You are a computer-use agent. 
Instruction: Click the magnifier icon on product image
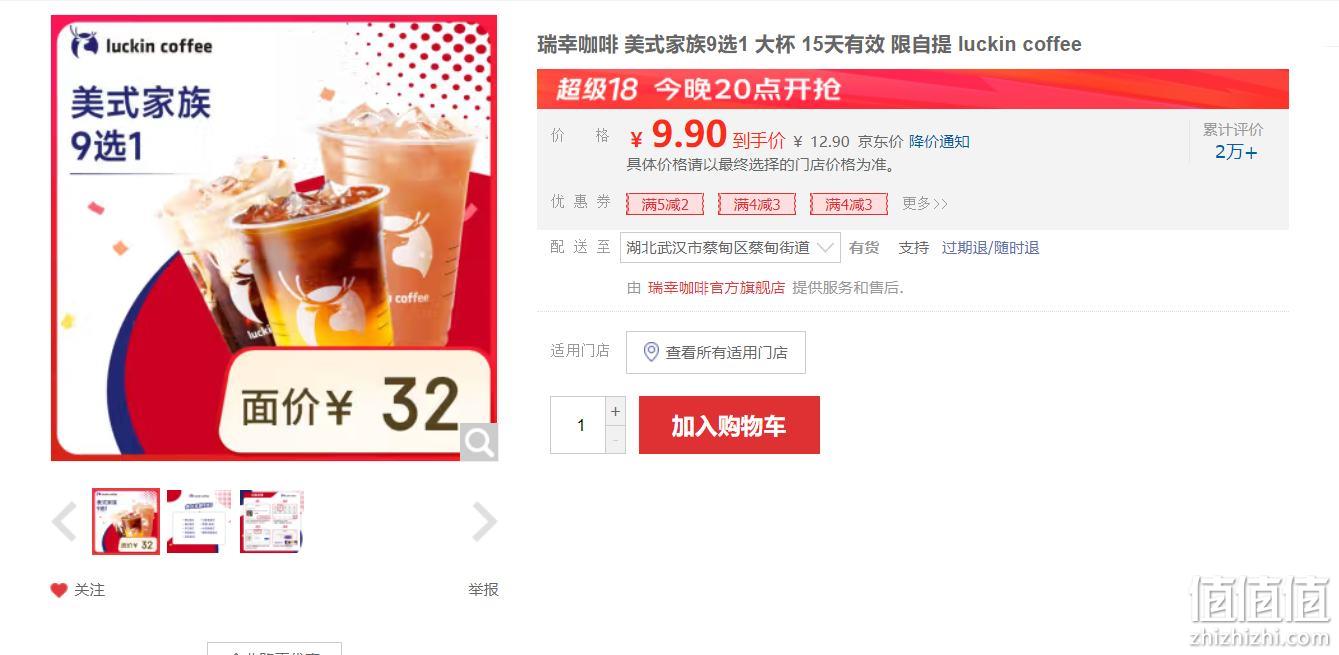pos(479,442)
